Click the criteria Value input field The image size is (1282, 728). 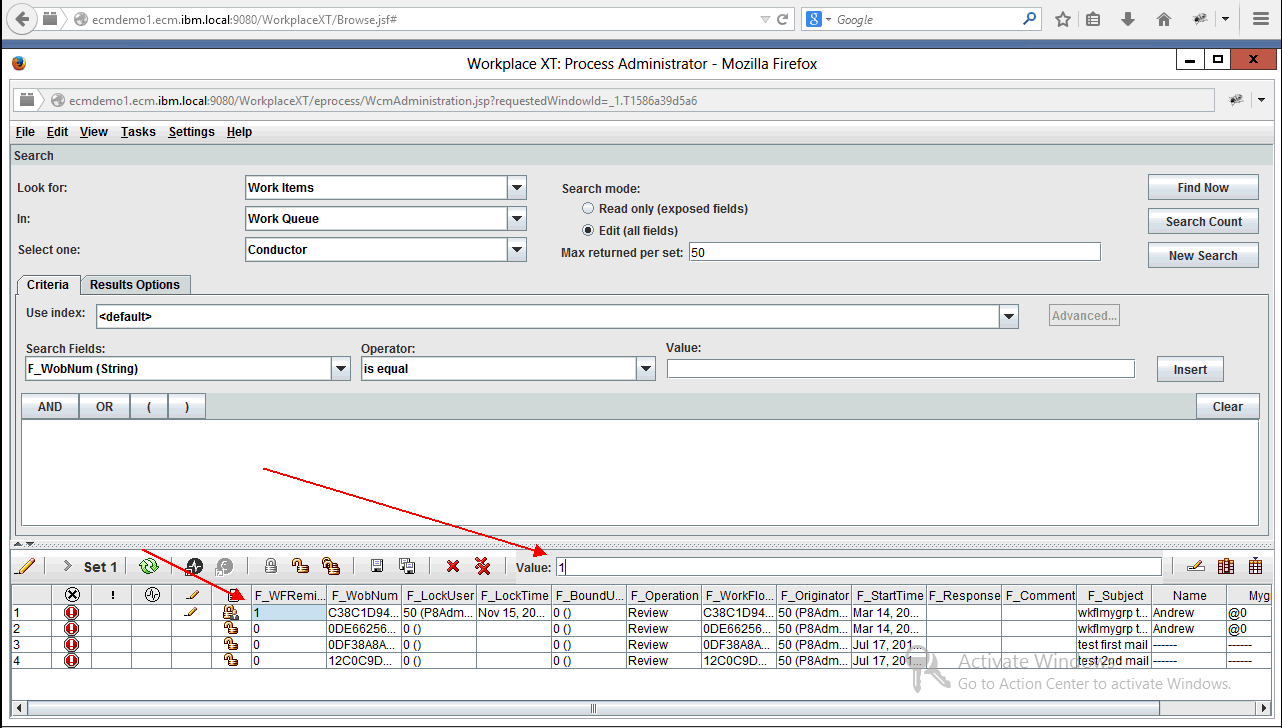click(x=901, y=369)
